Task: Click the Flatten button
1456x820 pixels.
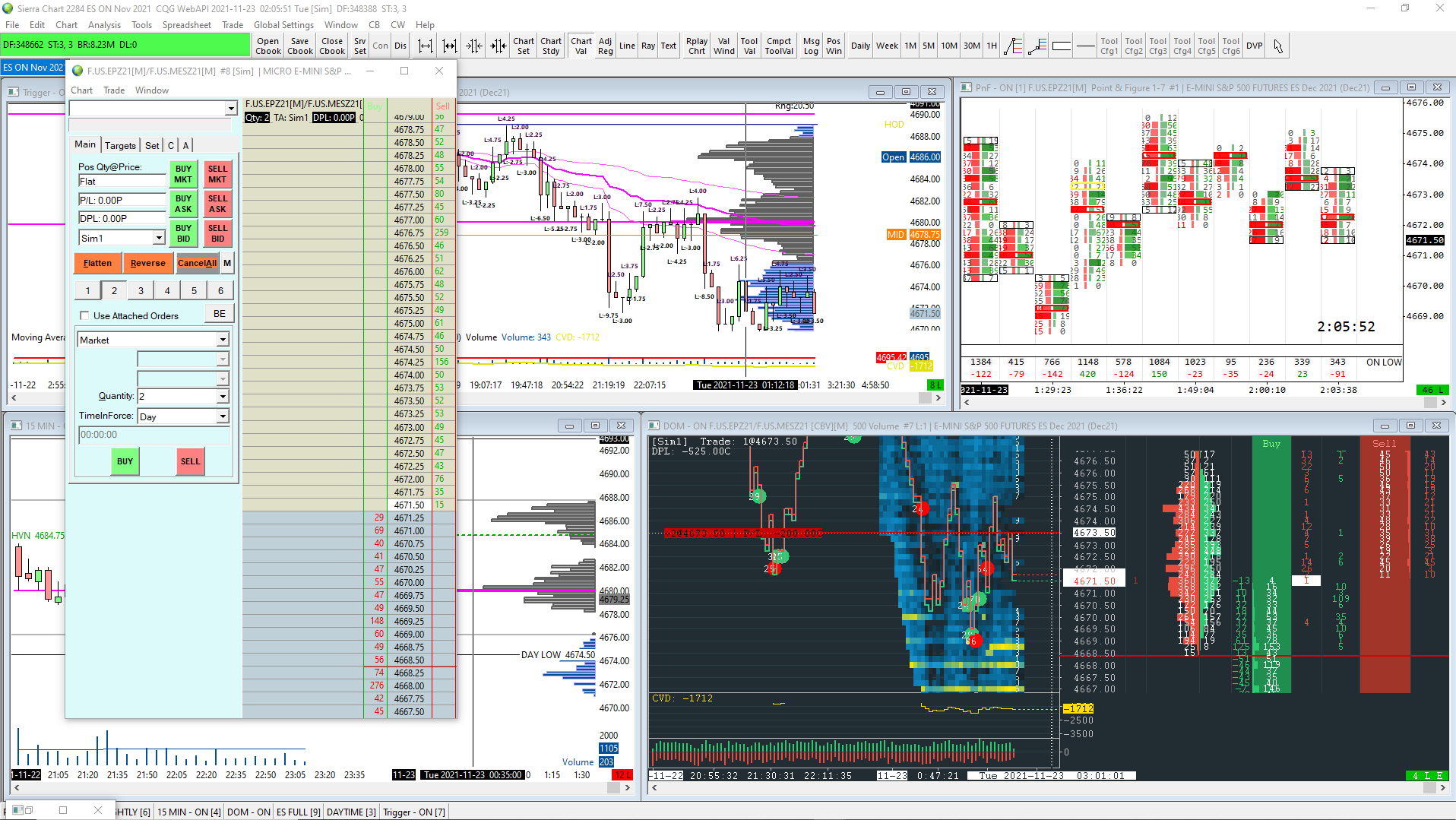Action: click(x=97, y=264)
